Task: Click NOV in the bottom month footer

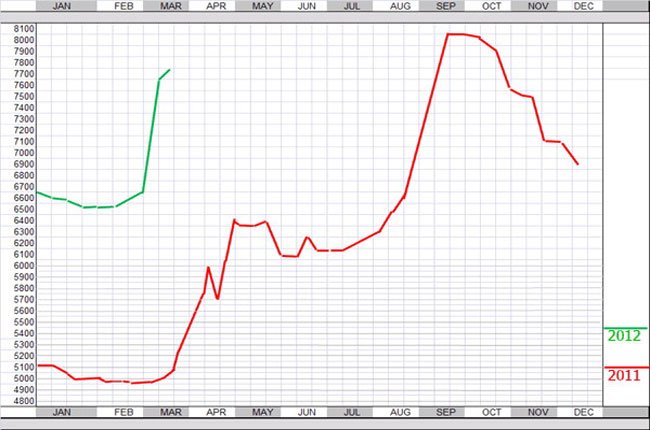Action: 538,412
